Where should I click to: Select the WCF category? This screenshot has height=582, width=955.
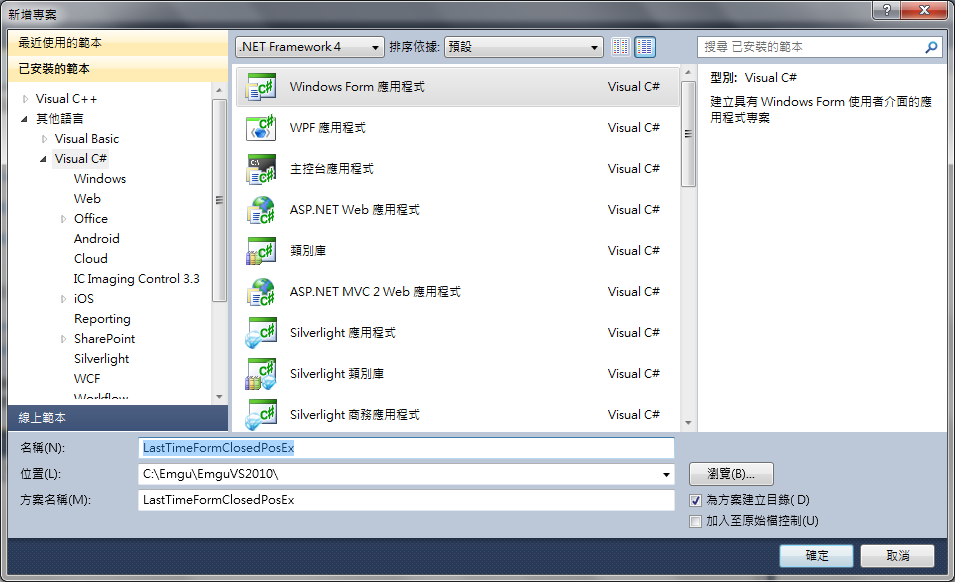coord(87,379)
